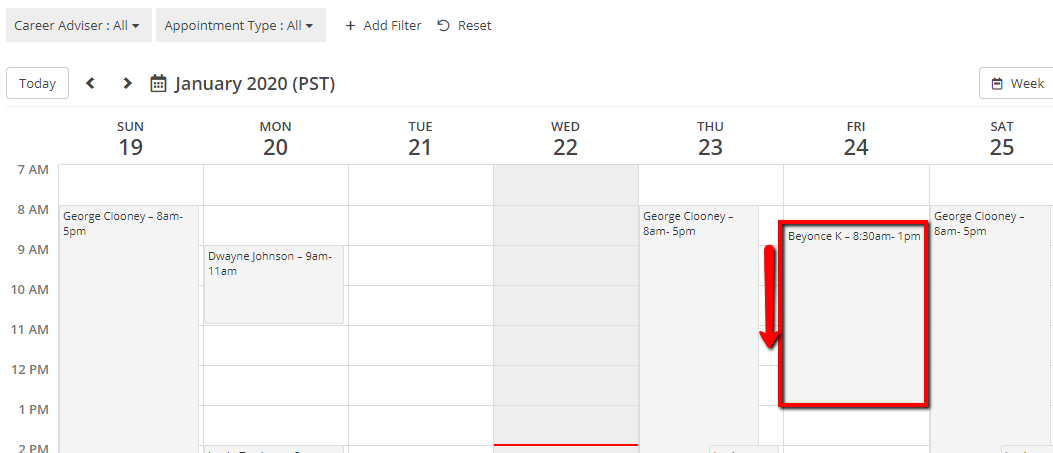Click the Friday 24 column header
This screenshot has height=453, width=1053.
[x=855, y=137]
